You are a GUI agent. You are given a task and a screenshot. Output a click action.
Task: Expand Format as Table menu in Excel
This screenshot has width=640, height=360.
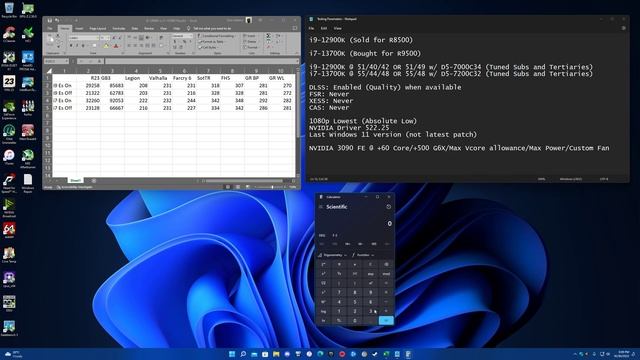pyautogui.click(x=211, y=42)
